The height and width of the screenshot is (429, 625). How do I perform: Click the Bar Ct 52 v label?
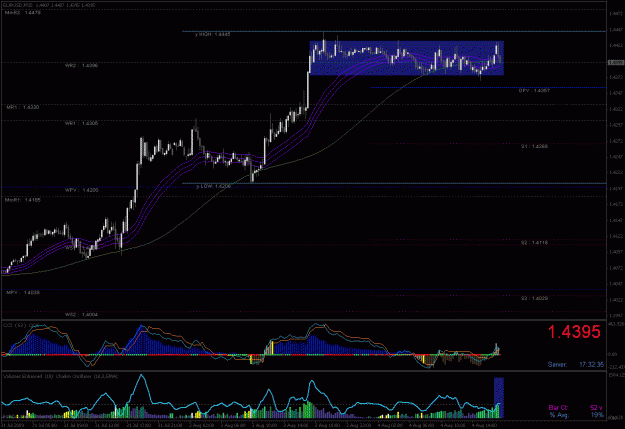tap(576, 407)
